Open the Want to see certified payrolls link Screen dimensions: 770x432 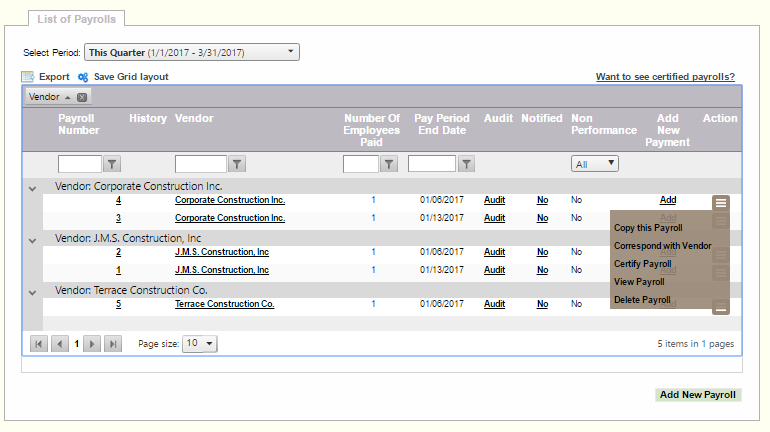click(665, 77)
